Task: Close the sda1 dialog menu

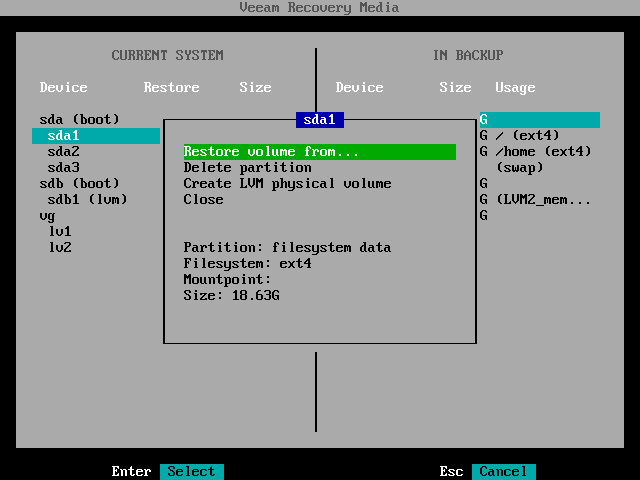Action: click(203, 199)
